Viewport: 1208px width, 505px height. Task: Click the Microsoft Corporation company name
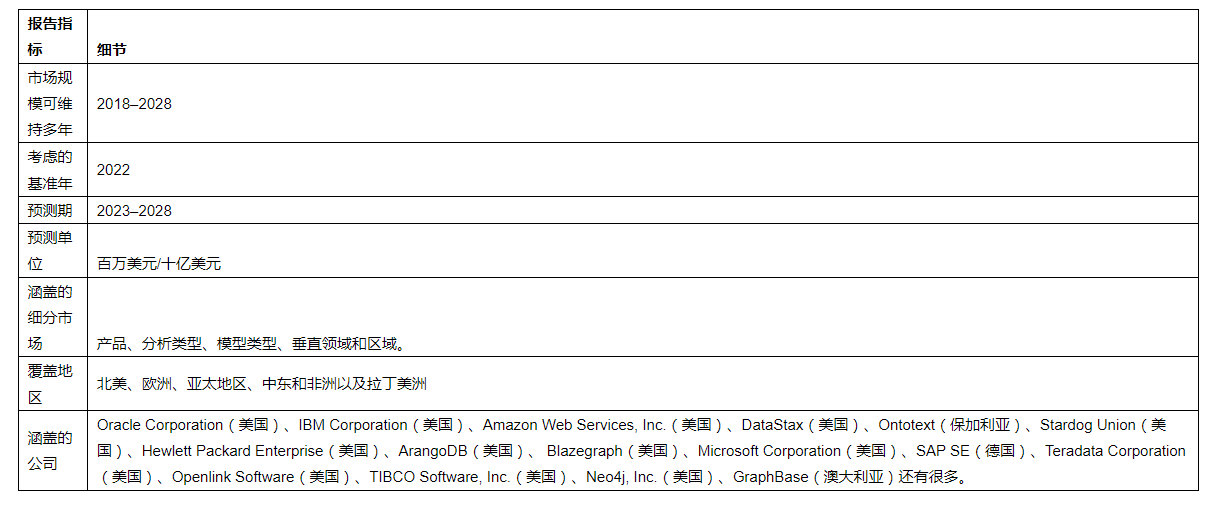click(769, 451)
